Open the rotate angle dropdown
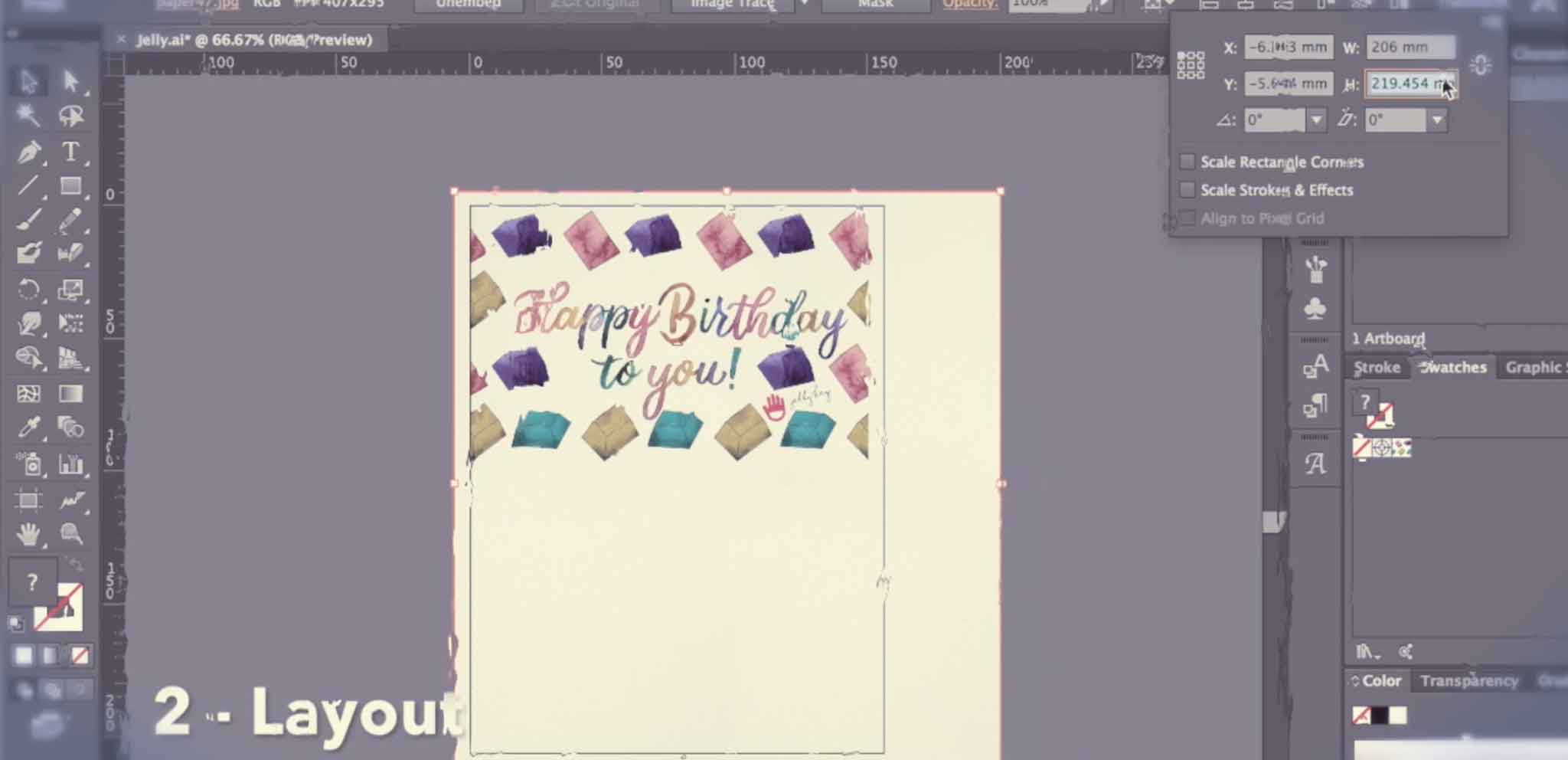The image size is (1568, 760). coord(1316,120)
